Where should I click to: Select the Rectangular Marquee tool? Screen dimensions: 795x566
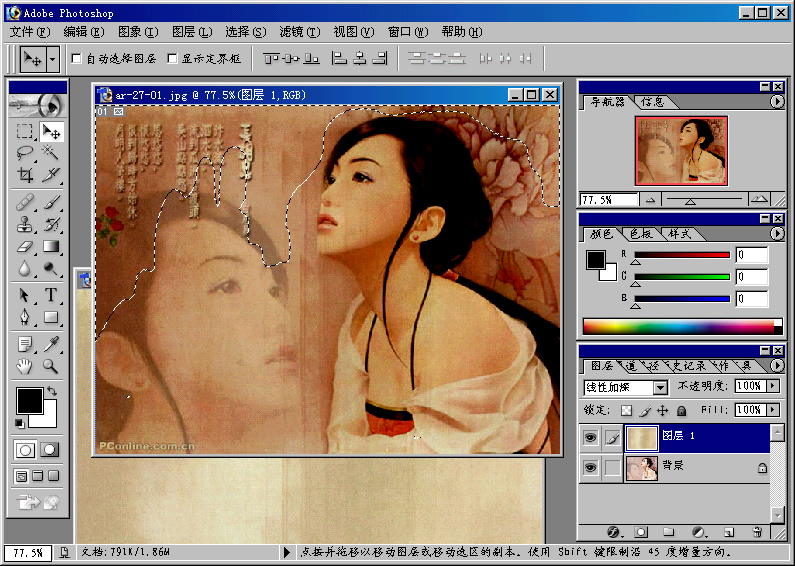point(24,132)
